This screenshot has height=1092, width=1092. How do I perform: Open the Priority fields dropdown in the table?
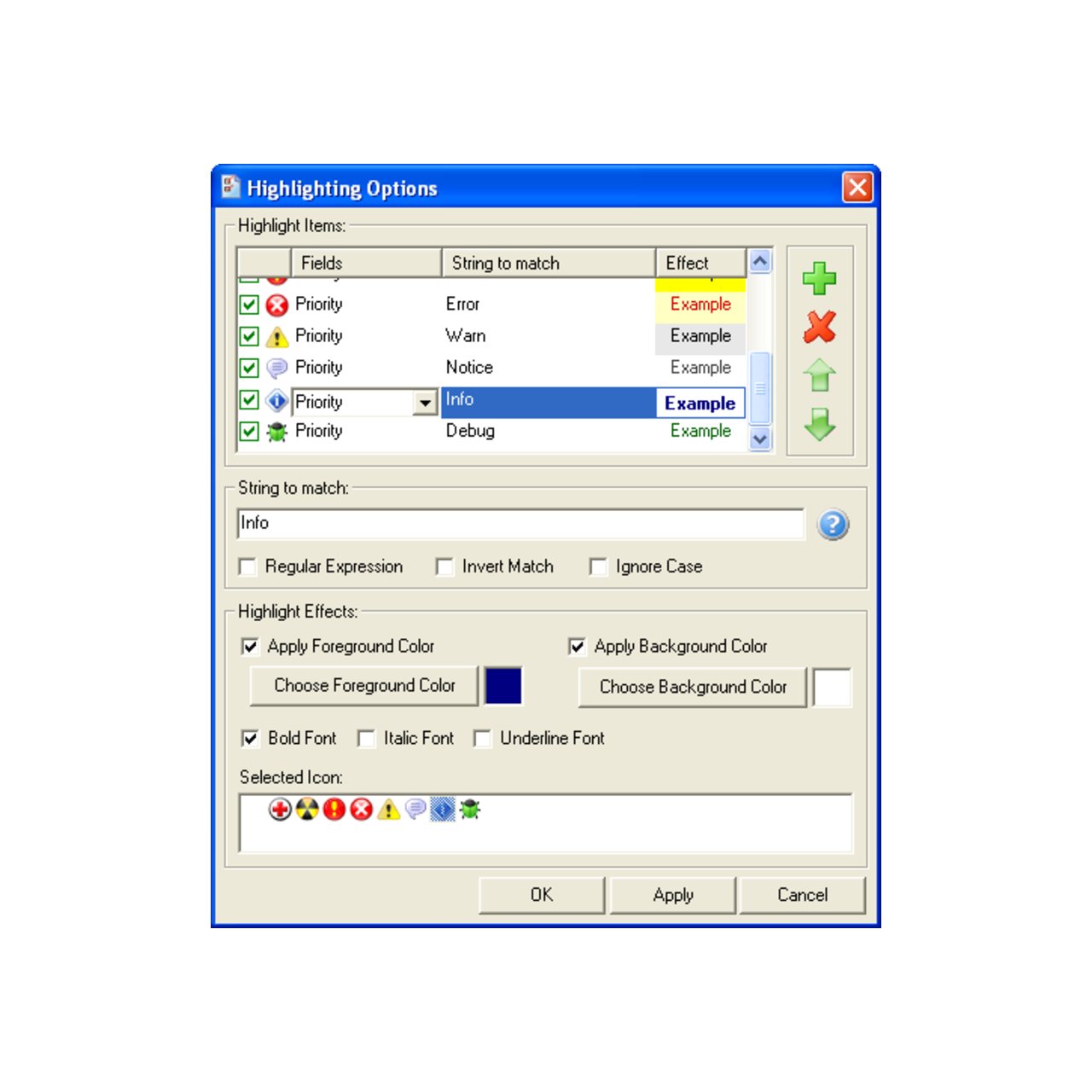(425, 402)
